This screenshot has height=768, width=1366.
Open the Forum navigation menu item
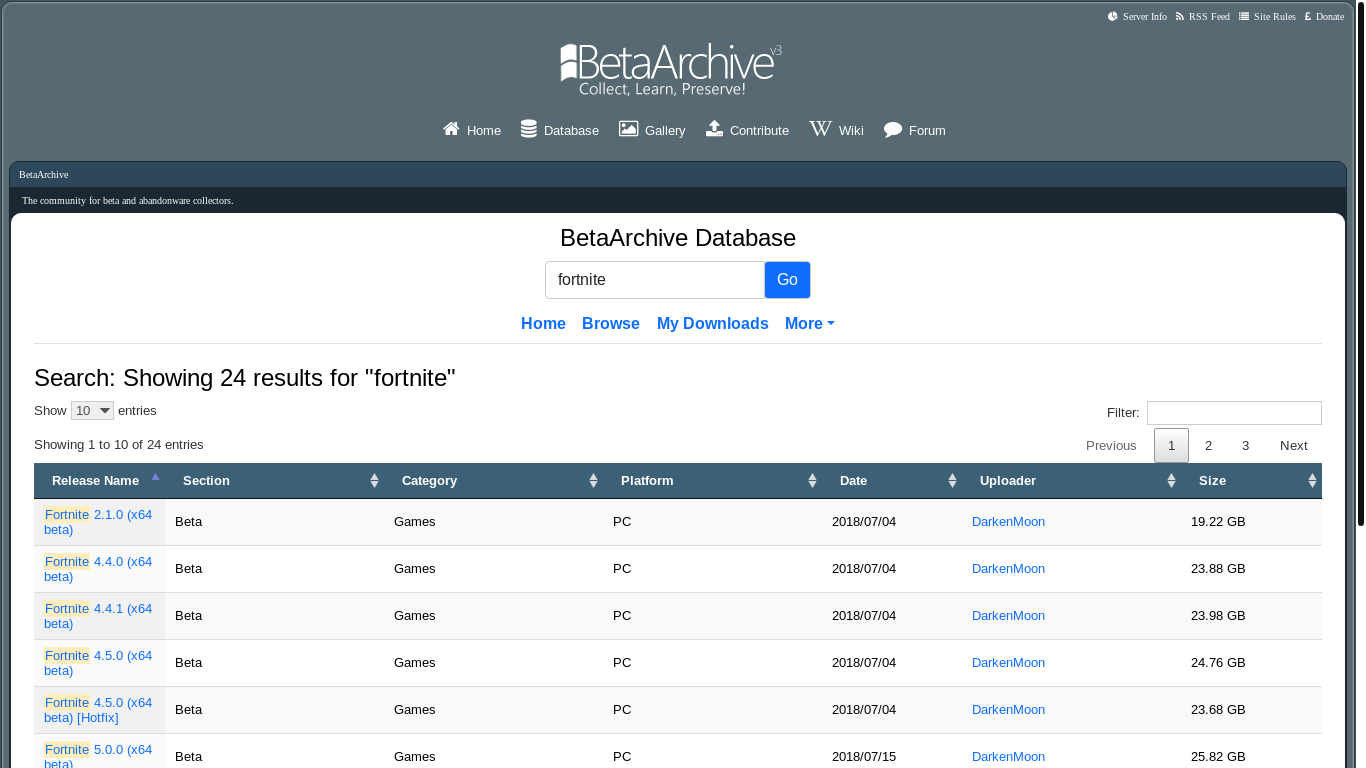coord(915,130)
